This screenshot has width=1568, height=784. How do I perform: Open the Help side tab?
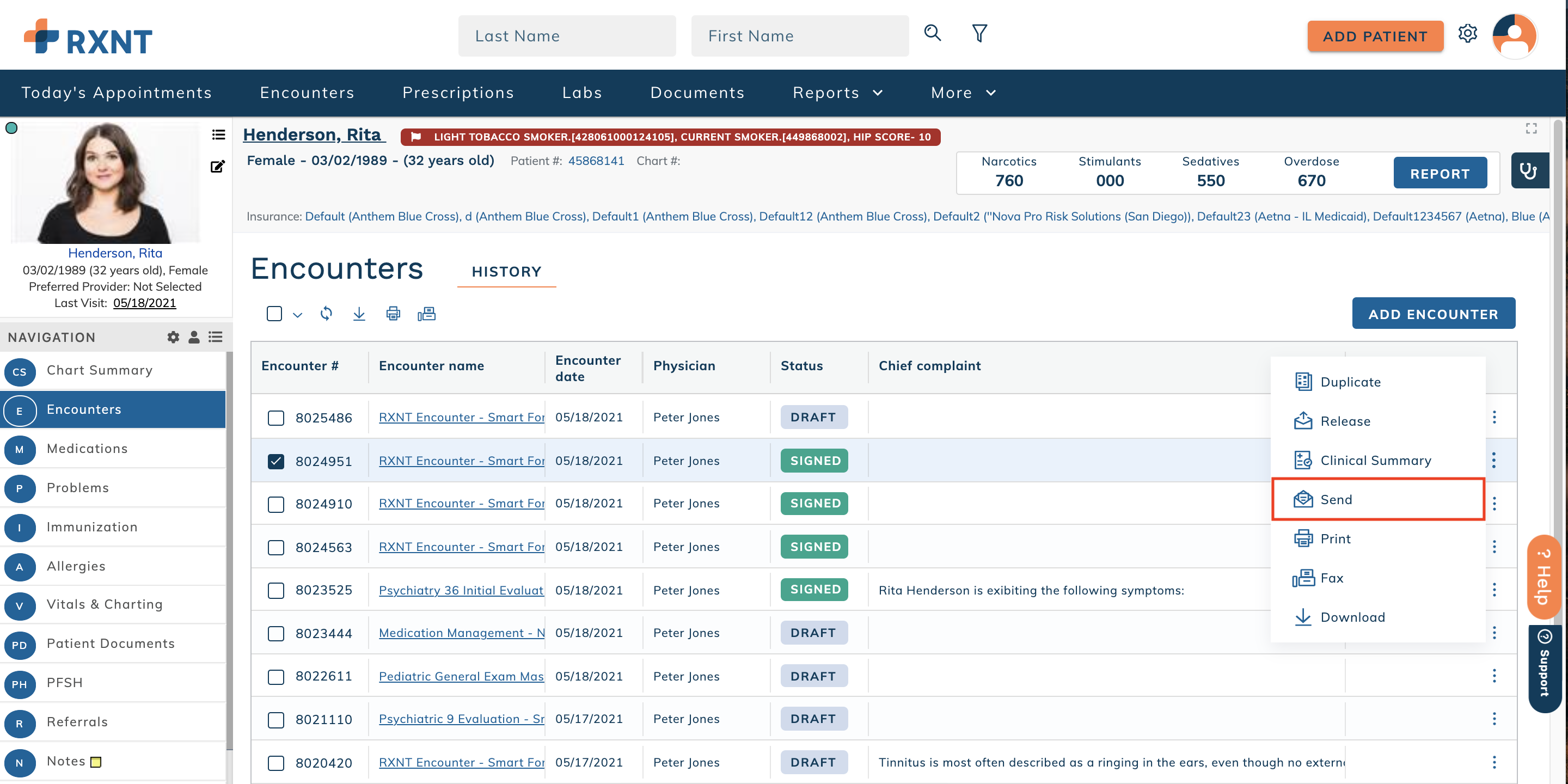click(x=1543, y=577)
